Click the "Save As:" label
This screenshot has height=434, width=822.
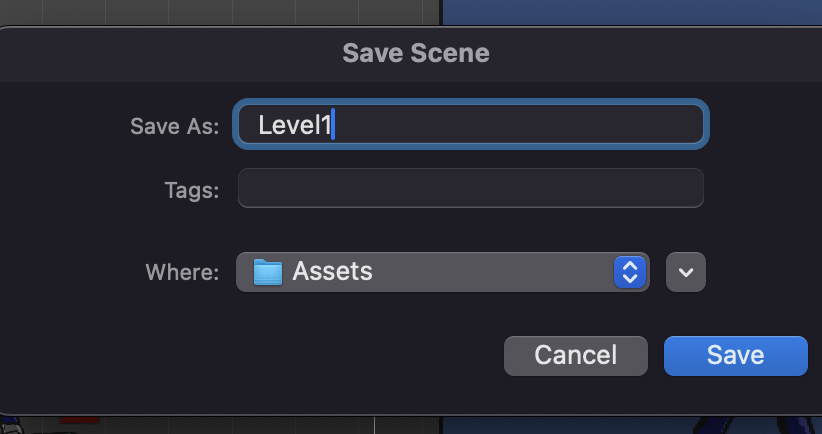pyautogui.click(x=174, y=126)
